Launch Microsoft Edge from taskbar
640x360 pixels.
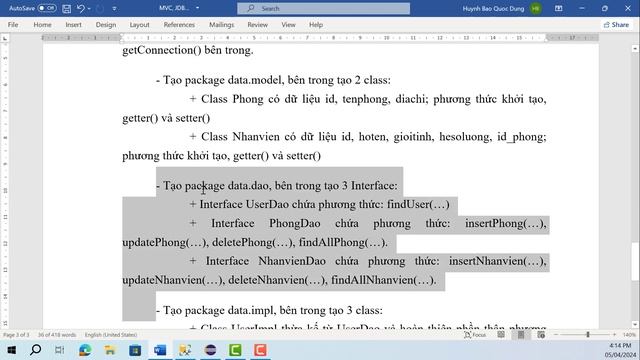[85, 350]
